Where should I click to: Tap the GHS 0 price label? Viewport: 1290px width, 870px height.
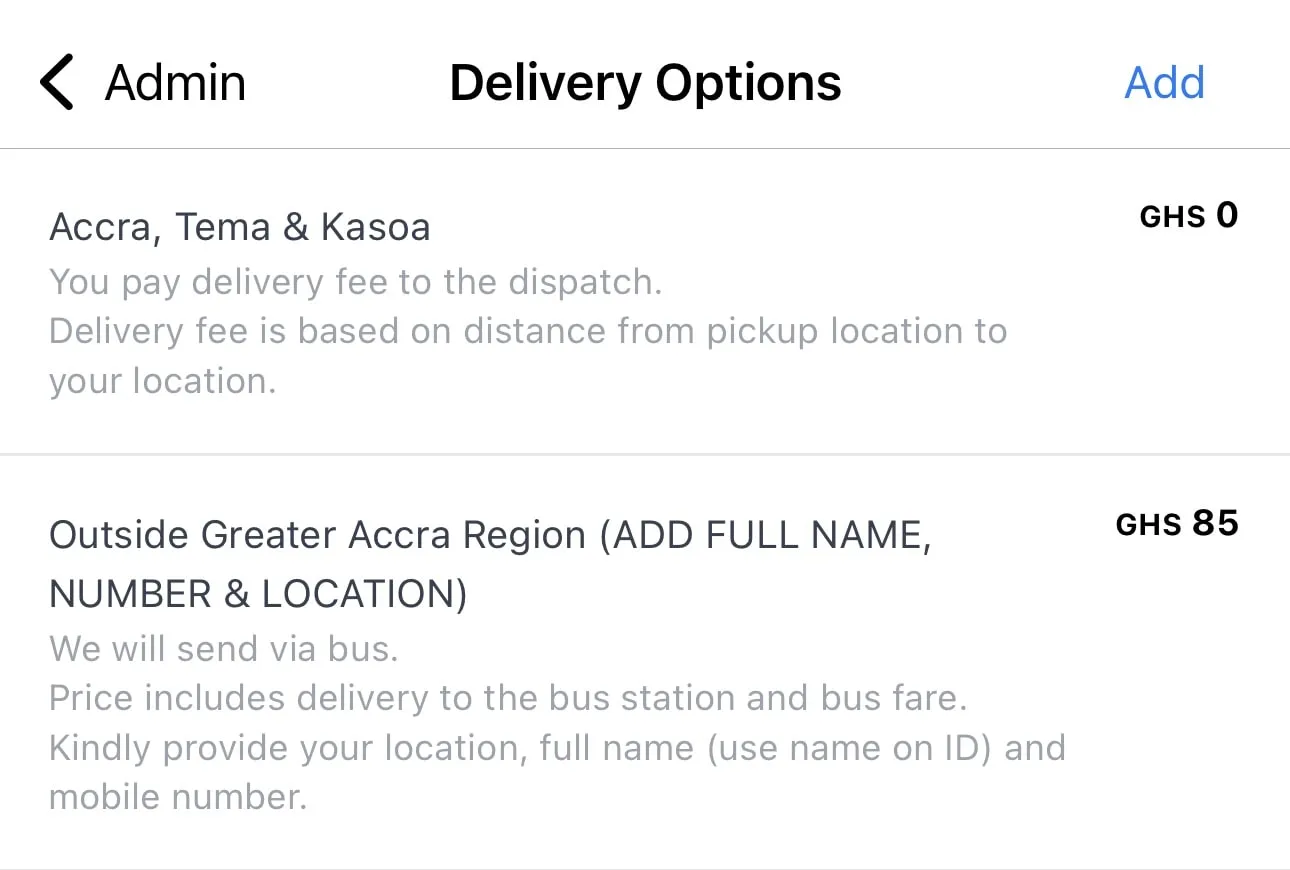1188,215
